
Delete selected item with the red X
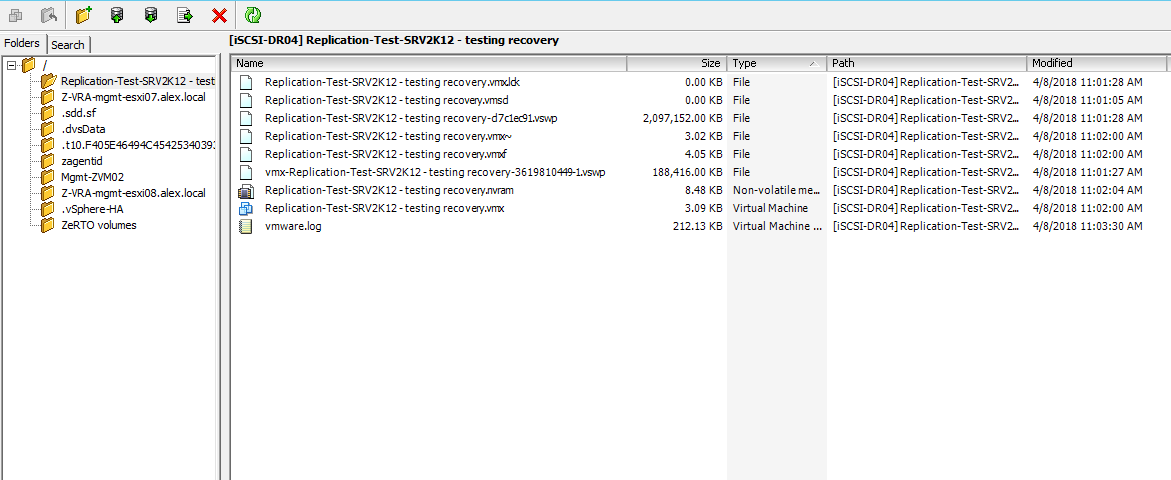coord(220,15)
